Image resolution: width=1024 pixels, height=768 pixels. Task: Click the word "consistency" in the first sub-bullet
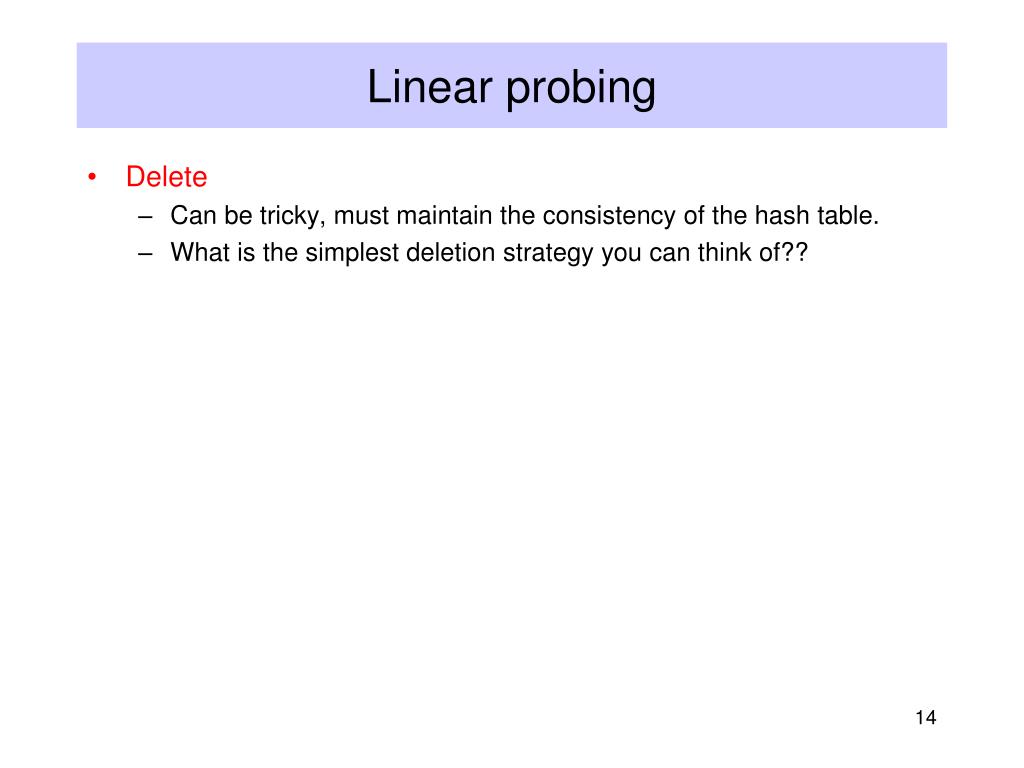(x=609, y=216)
